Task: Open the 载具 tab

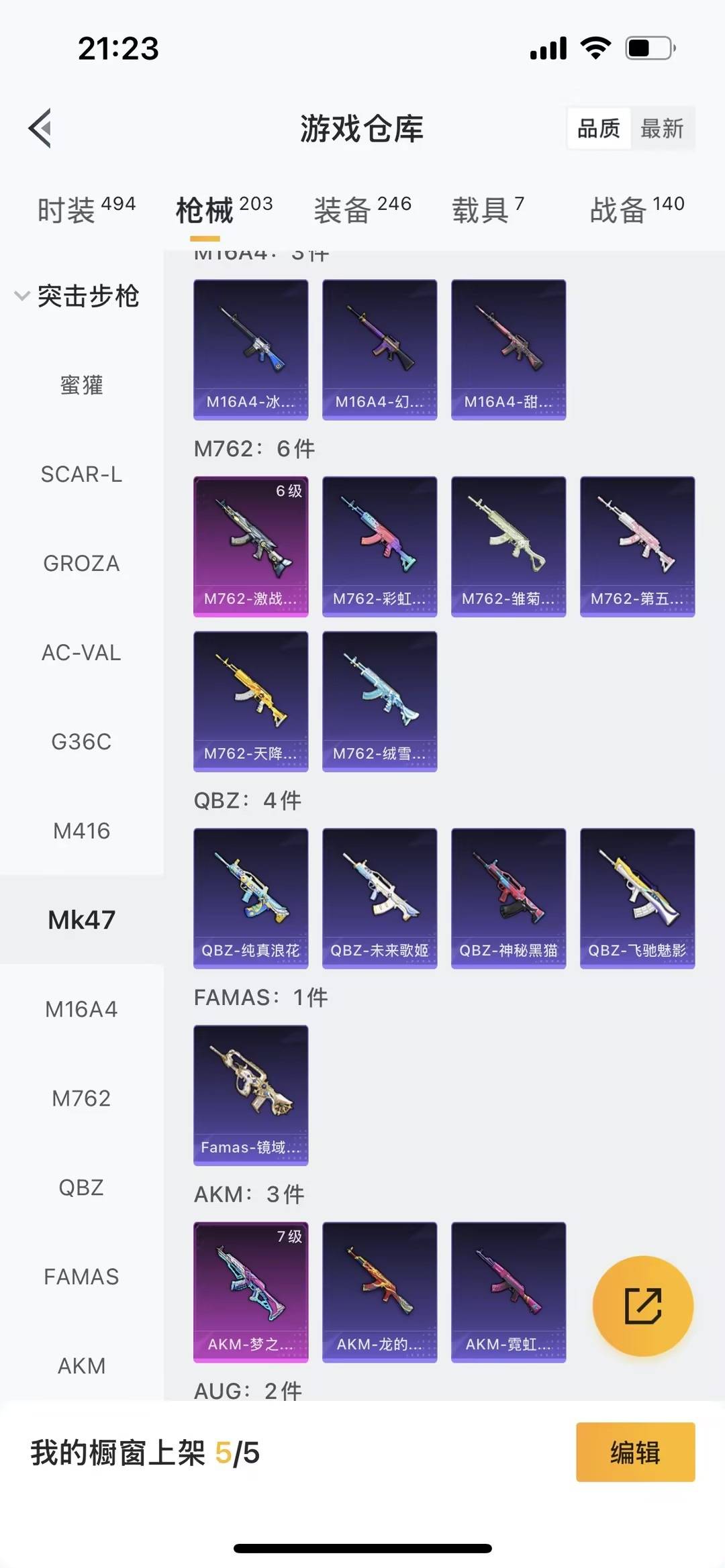Action: click(x=488, y=210)
